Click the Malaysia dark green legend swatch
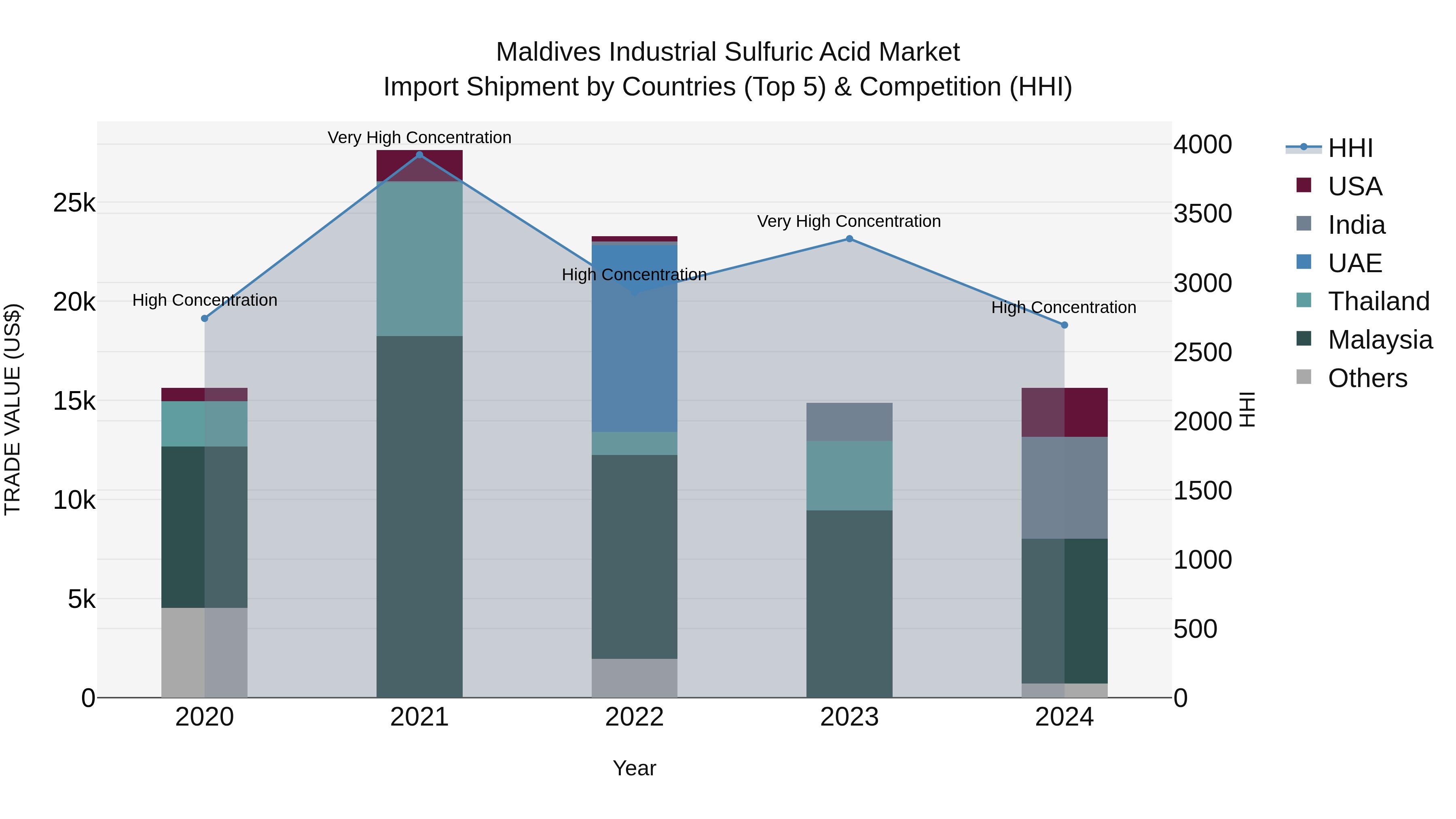Image resolution: width=1456 pixels, height=819 pixels. click(x=1304, y=338)
